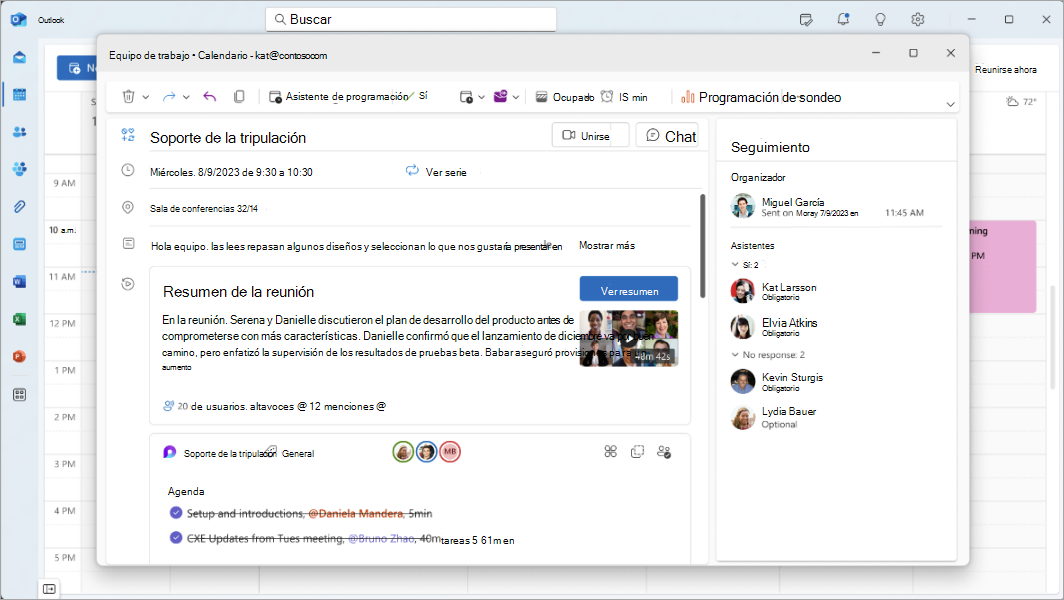
Task: Open dropdown next to Teams meeting icon
Action: tap(516, 97)
